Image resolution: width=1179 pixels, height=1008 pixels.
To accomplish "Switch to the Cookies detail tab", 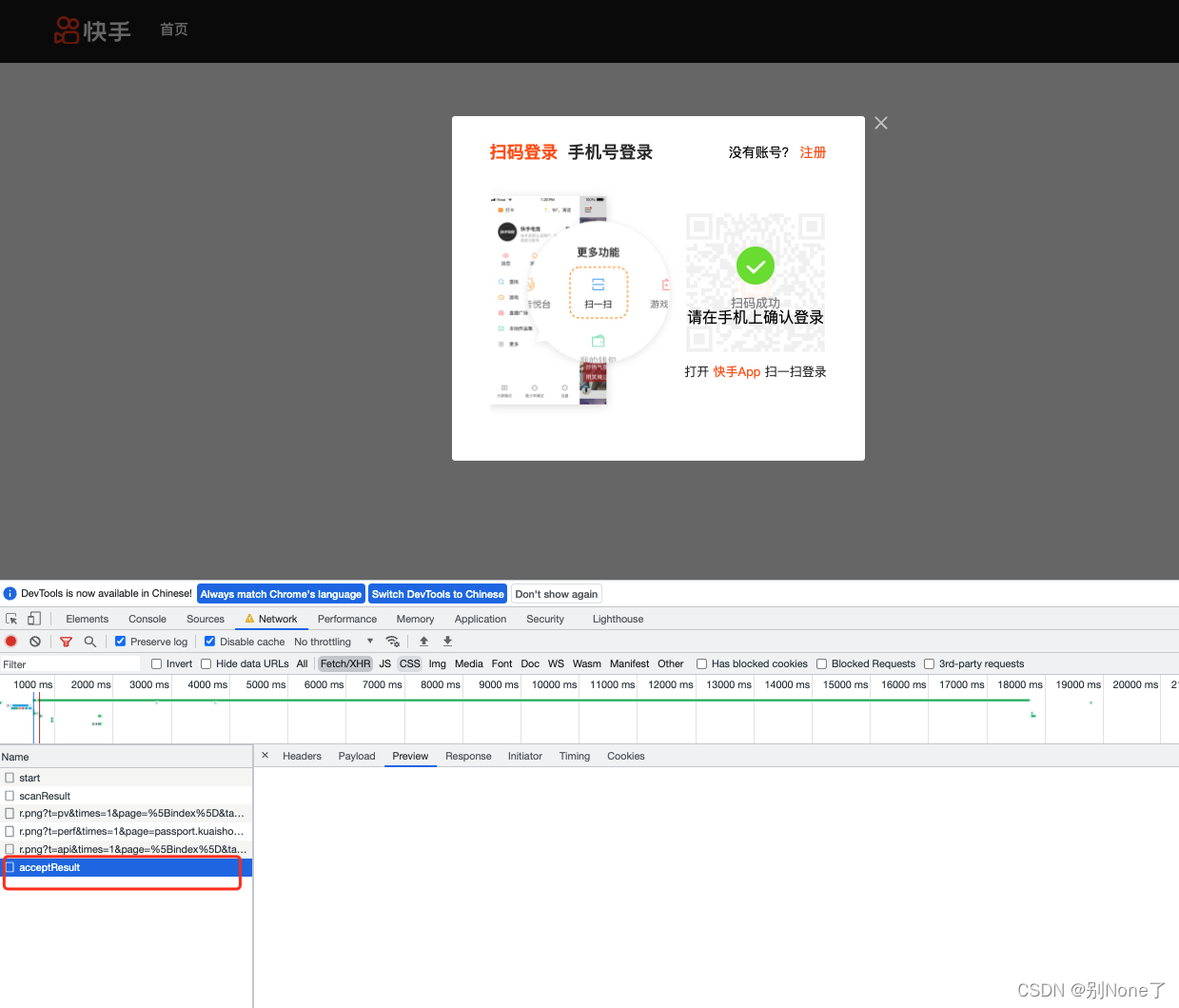I will coord(626,756).
